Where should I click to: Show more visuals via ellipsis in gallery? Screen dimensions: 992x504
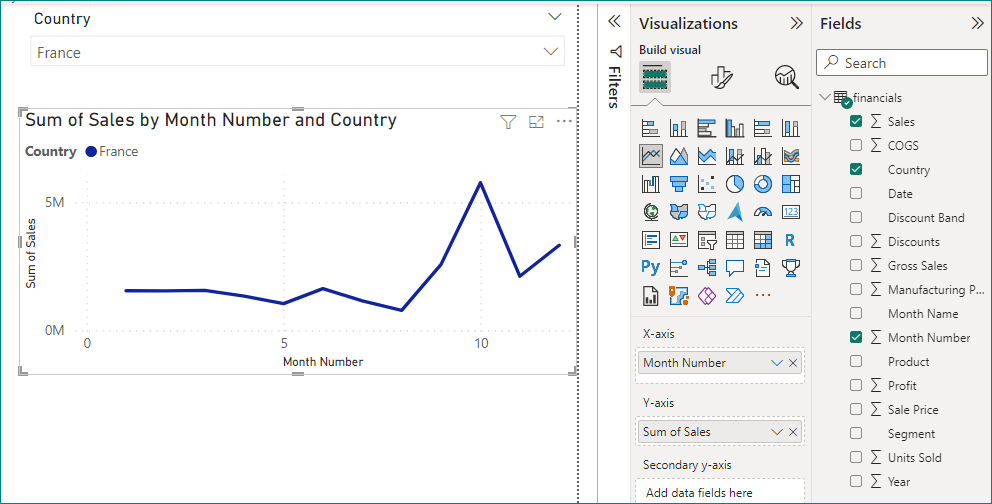(x=763, y=295)
